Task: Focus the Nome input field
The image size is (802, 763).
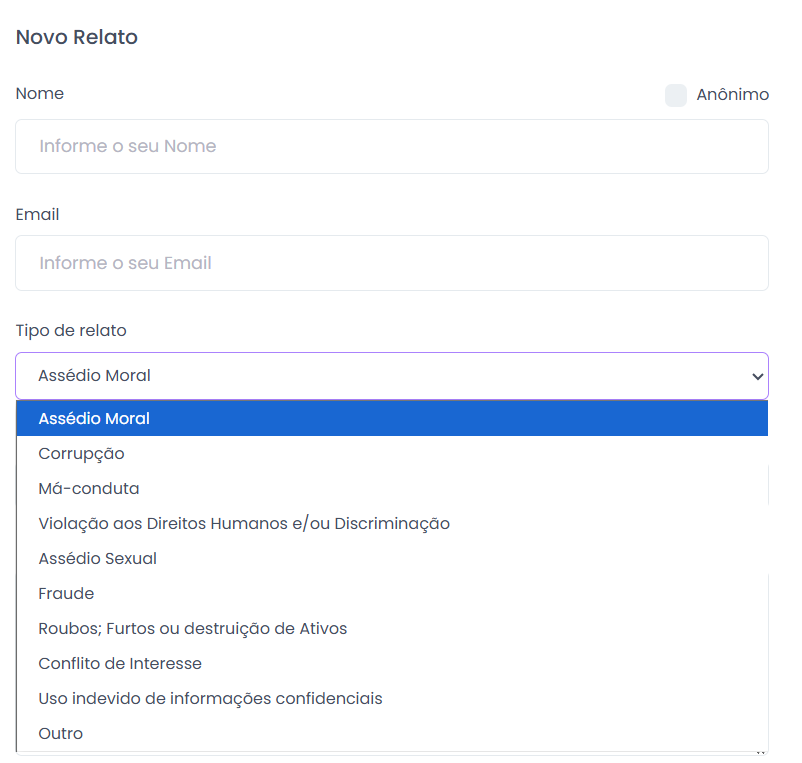Action: coord(392,146)
